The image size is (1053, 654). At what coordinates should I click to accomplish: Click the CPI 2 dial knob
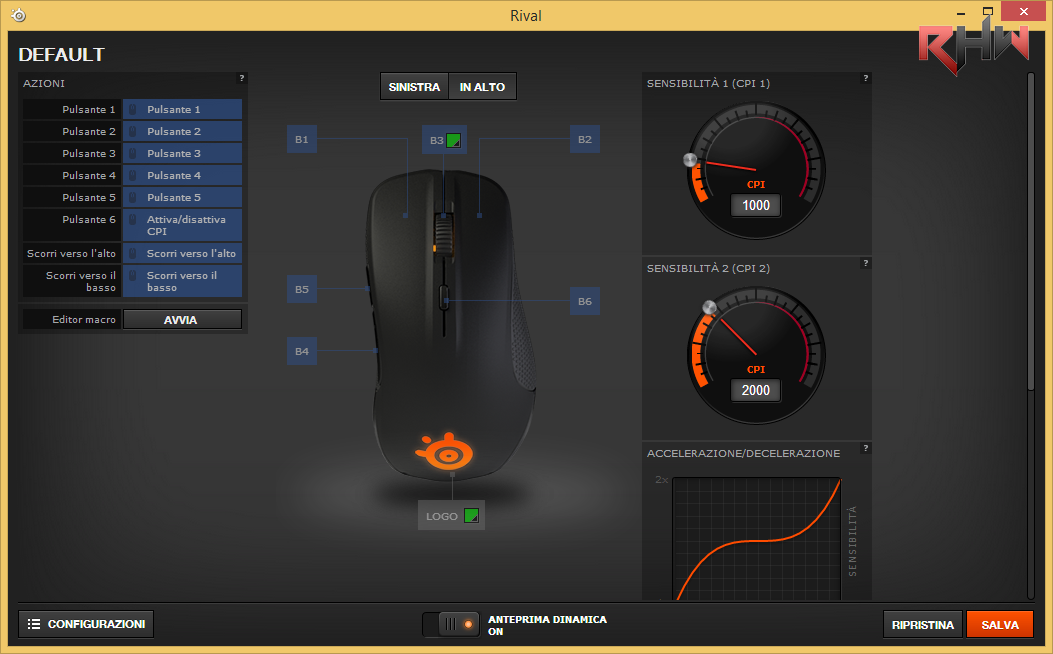(709, 308)
